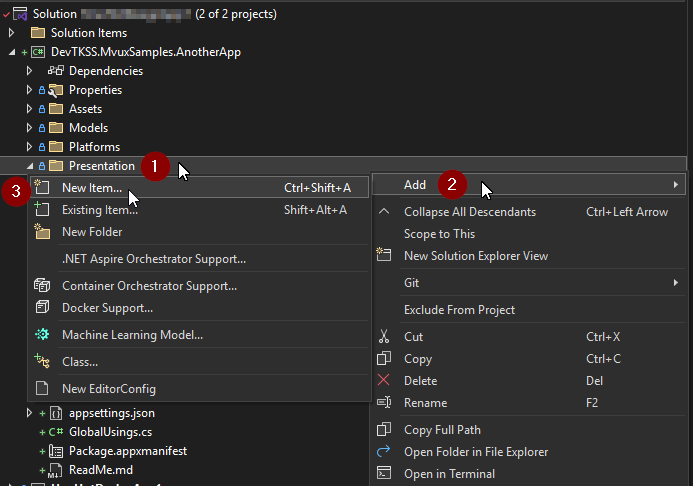The height and width of the screenshot is (486, 693).
Task: Choose Collapse All Descendants
Action: pyautogui.click(x=529, y=212)
